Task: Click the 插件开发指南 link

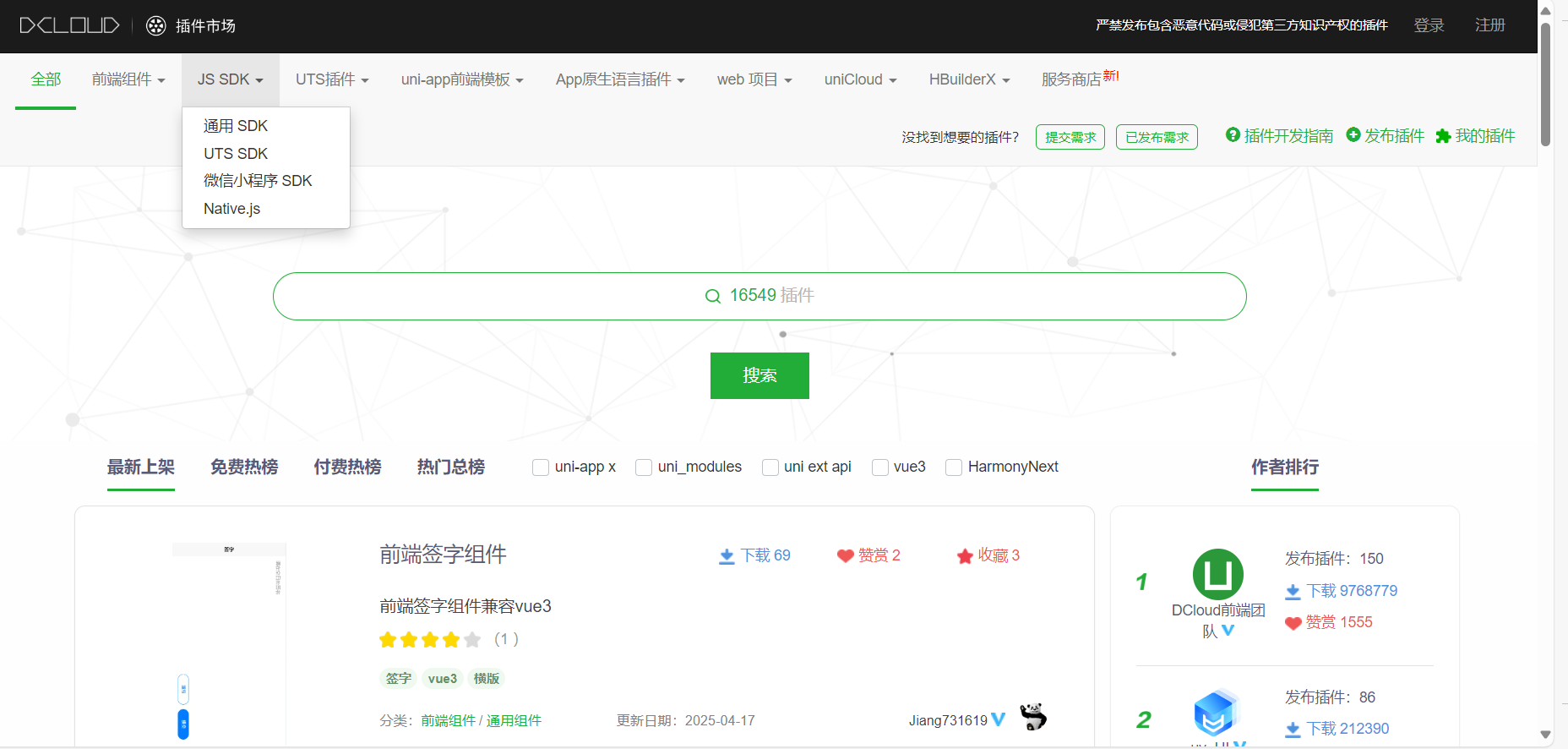Action: coord(1288,135)
